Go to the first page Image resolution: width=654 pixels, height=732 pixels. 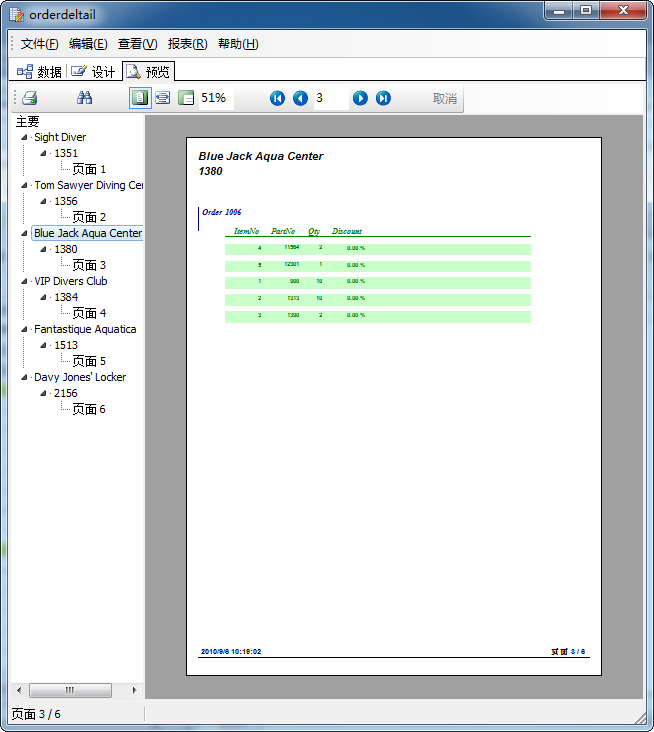click(277, 98)
